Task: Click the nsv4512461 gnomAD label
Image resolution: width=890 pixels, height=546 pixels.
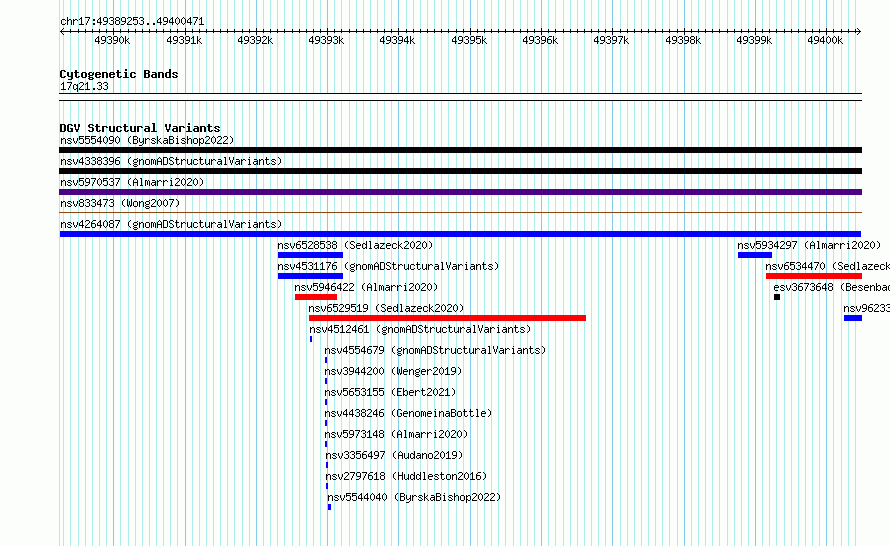Action: point(420,329)
